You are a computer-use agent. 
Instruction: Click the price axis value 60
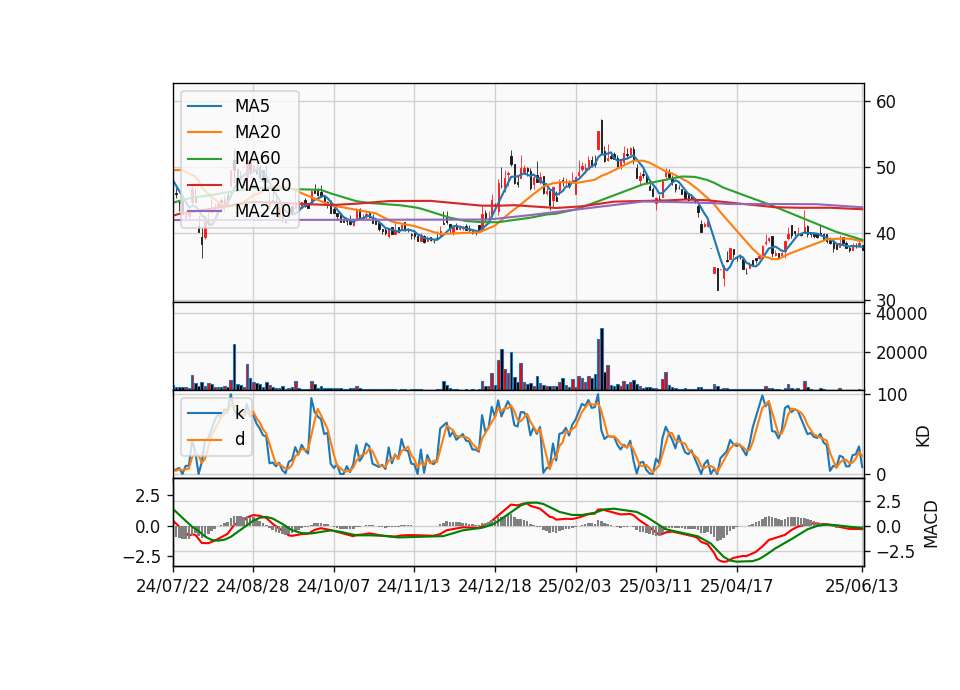(886, 102)
